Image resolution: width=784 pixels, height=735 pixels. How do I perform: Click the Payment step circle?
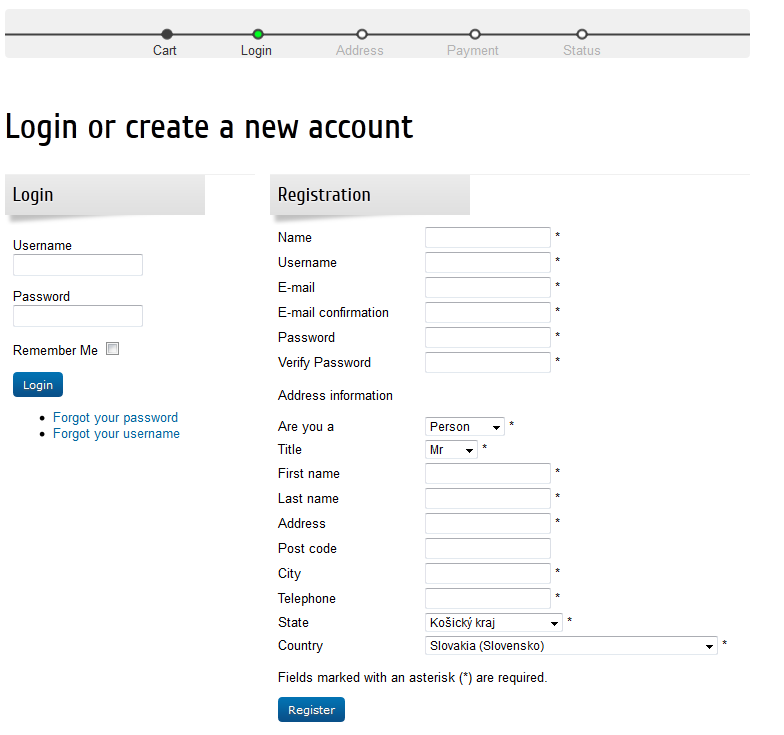pyautogui.click(x=475, y=34)
